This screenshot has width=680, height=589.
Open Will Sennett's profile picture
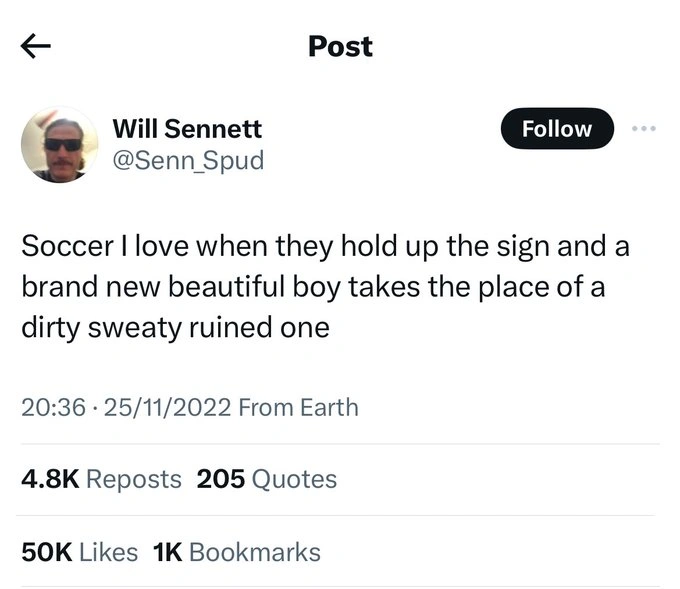coord(60,144)
